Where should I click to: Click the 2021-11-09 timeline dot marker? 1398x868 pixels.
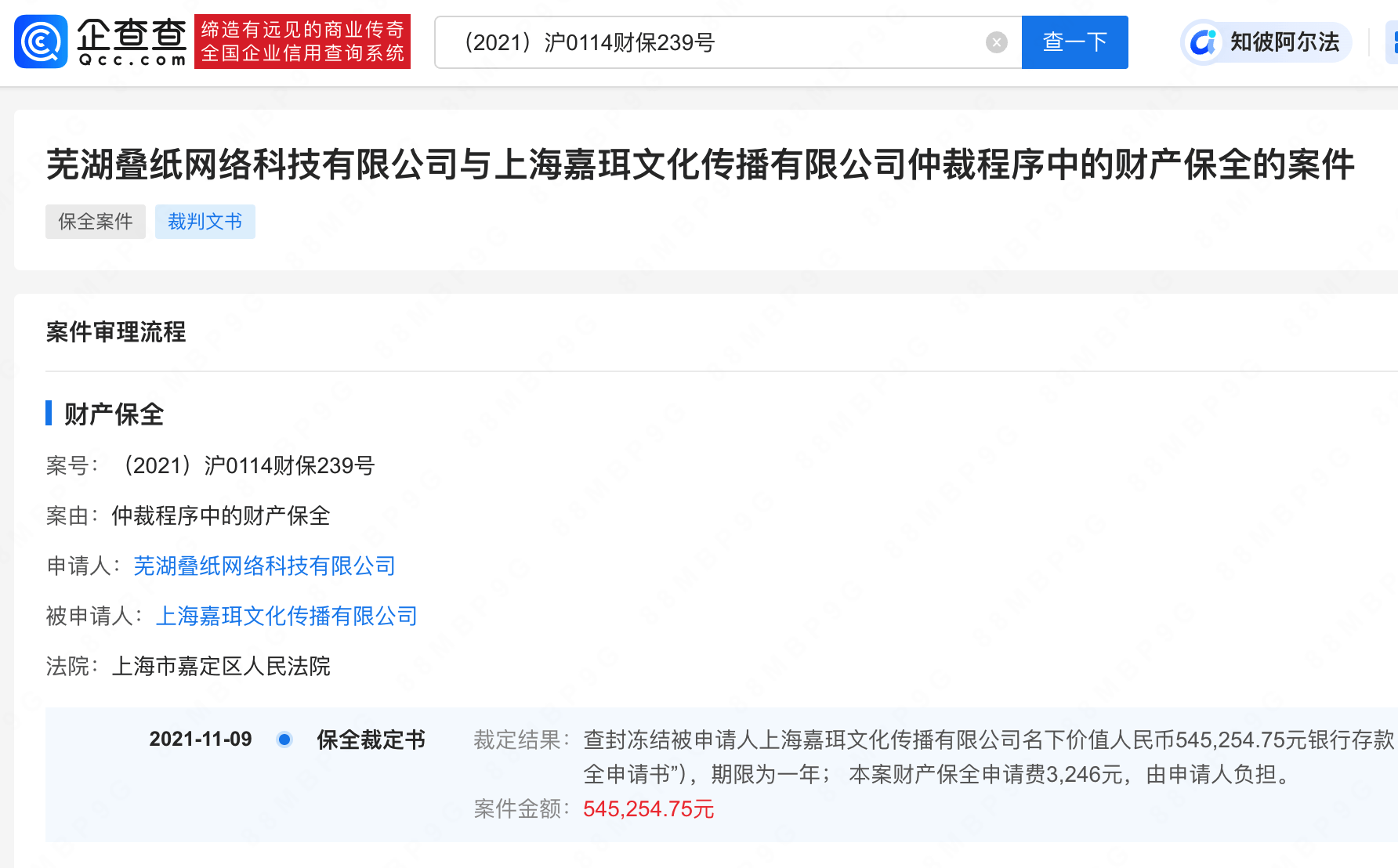284,740
